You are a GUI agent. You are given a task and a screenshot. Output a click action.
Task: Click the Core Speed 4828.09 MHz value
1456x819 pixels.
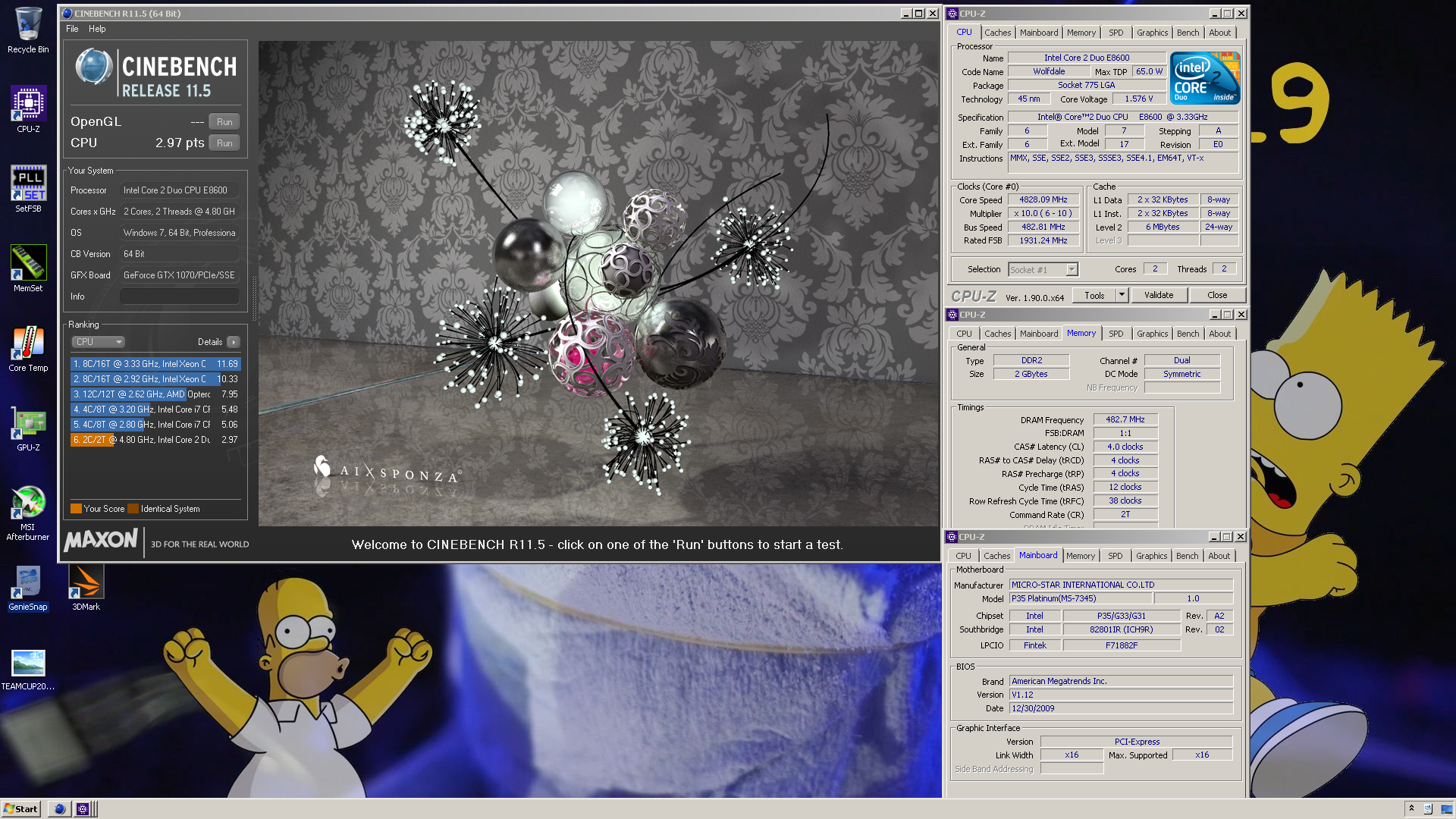point(1043,200)
